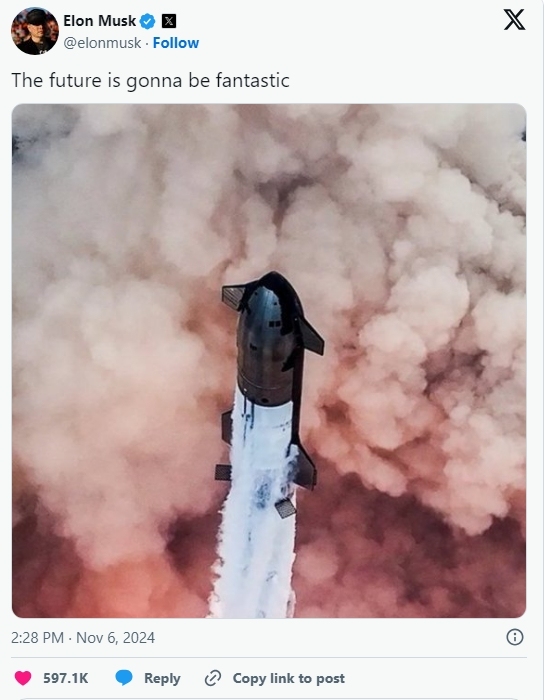Click the 597.1K likes count
This screenshot has height=700, width=545.
(x=66, y=678)
